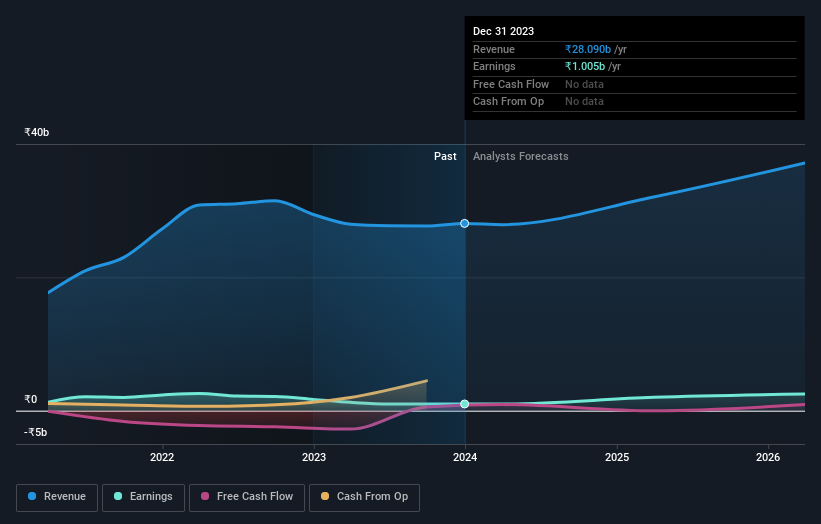Click the Cash From Op tooltip row label

508,102
